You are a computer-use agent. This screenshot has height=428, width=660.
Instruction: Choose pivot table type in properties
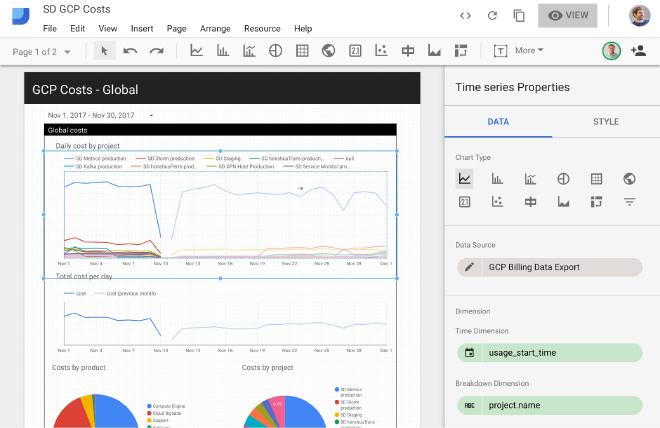[x=596, y=202]
